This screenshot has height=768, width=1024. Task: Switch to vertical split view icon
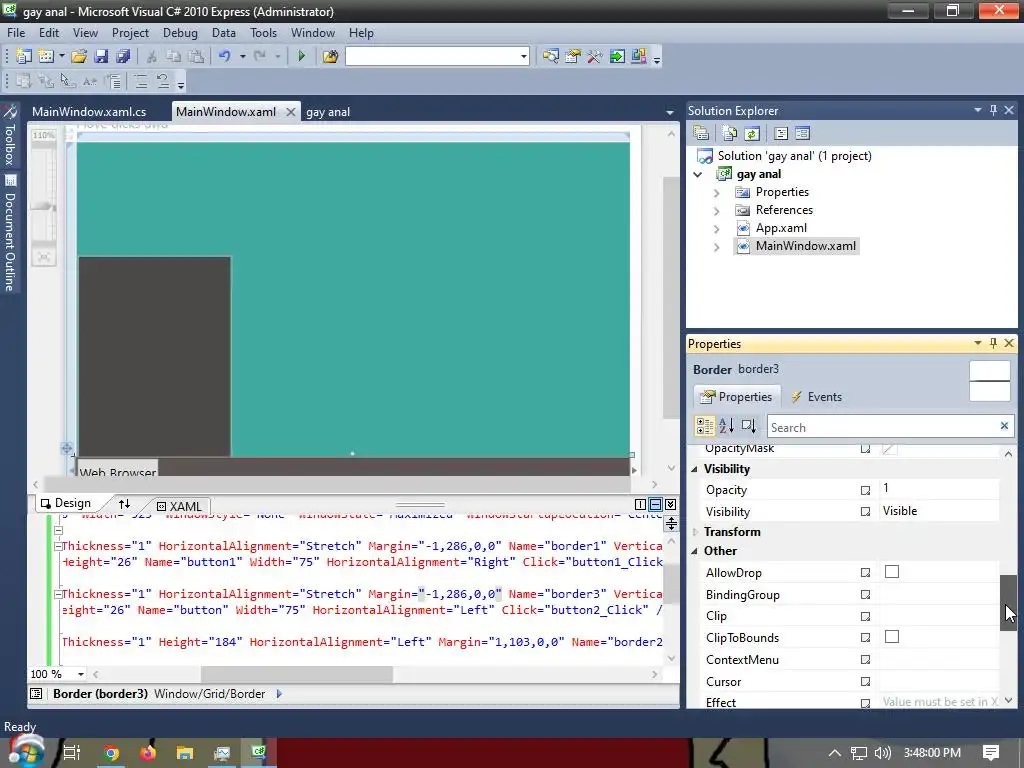click(641, 504)
